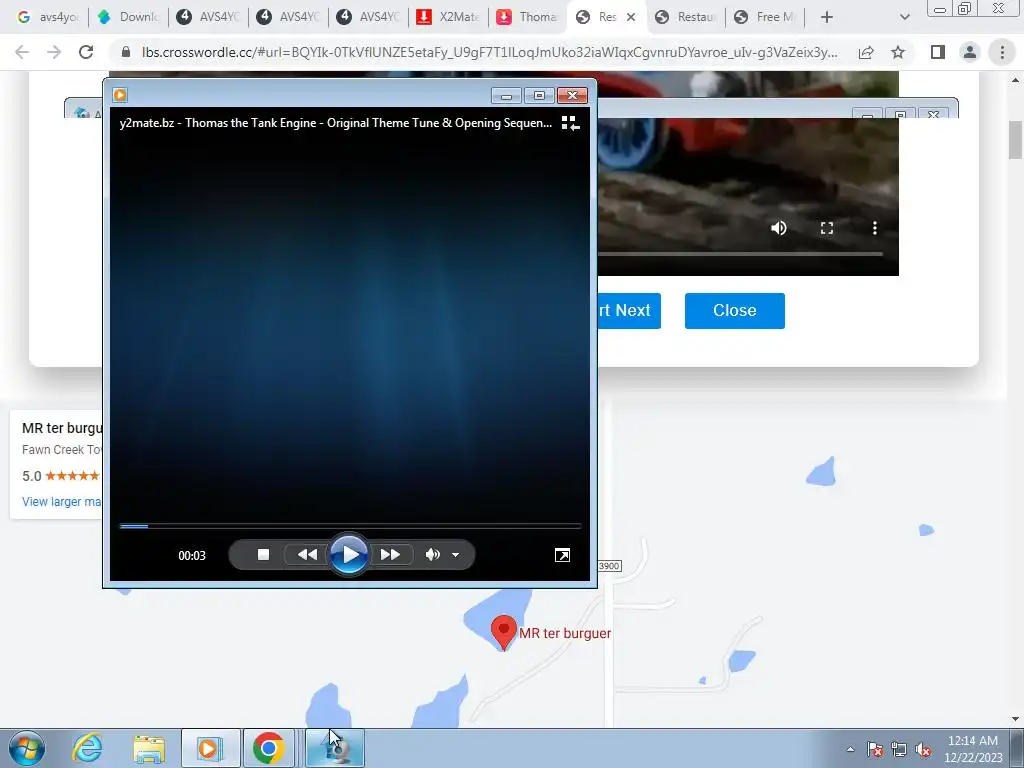Switch to the X2Mate tab
Viewport: 1024px width, 768px height.
point(449,17)
